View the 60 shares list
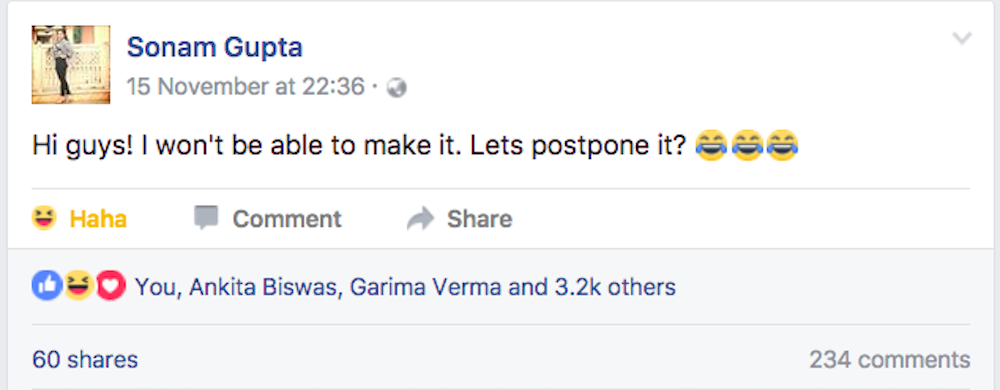This screenshot has height=390, width=1000. (x=85, y=360)
